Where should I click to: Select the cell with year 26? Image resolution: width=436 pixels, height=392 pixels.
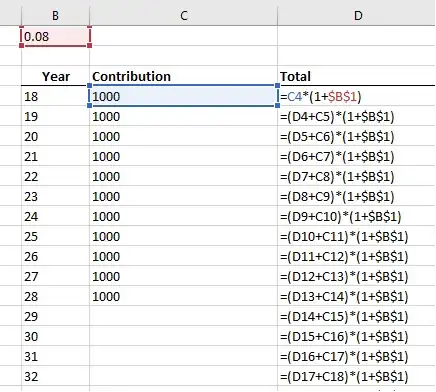point(55,256)
